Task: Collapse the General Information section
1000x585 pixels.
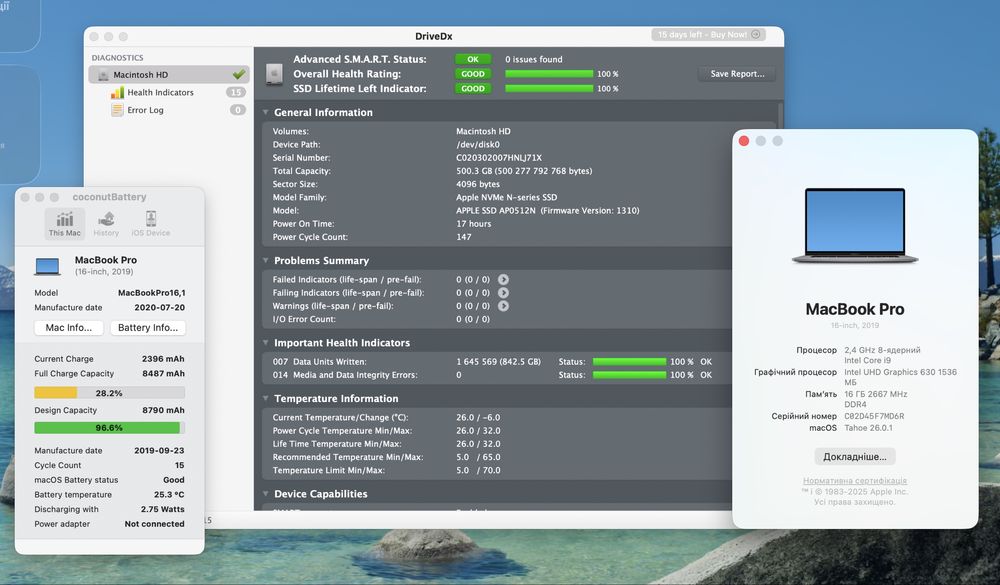Action: (x=265, y=112)
